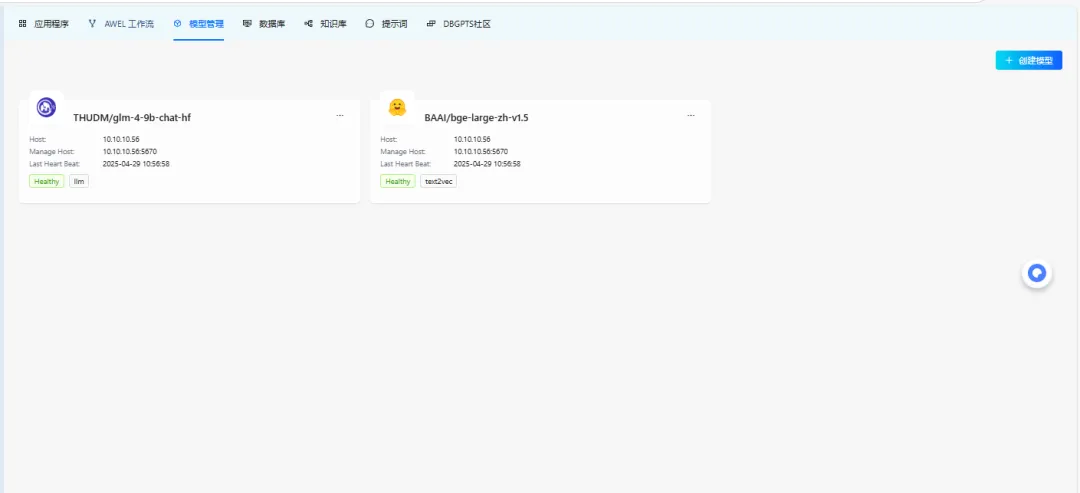Select the 模型管理 tab
The image size is (1080, 493).
pos(199,23)
